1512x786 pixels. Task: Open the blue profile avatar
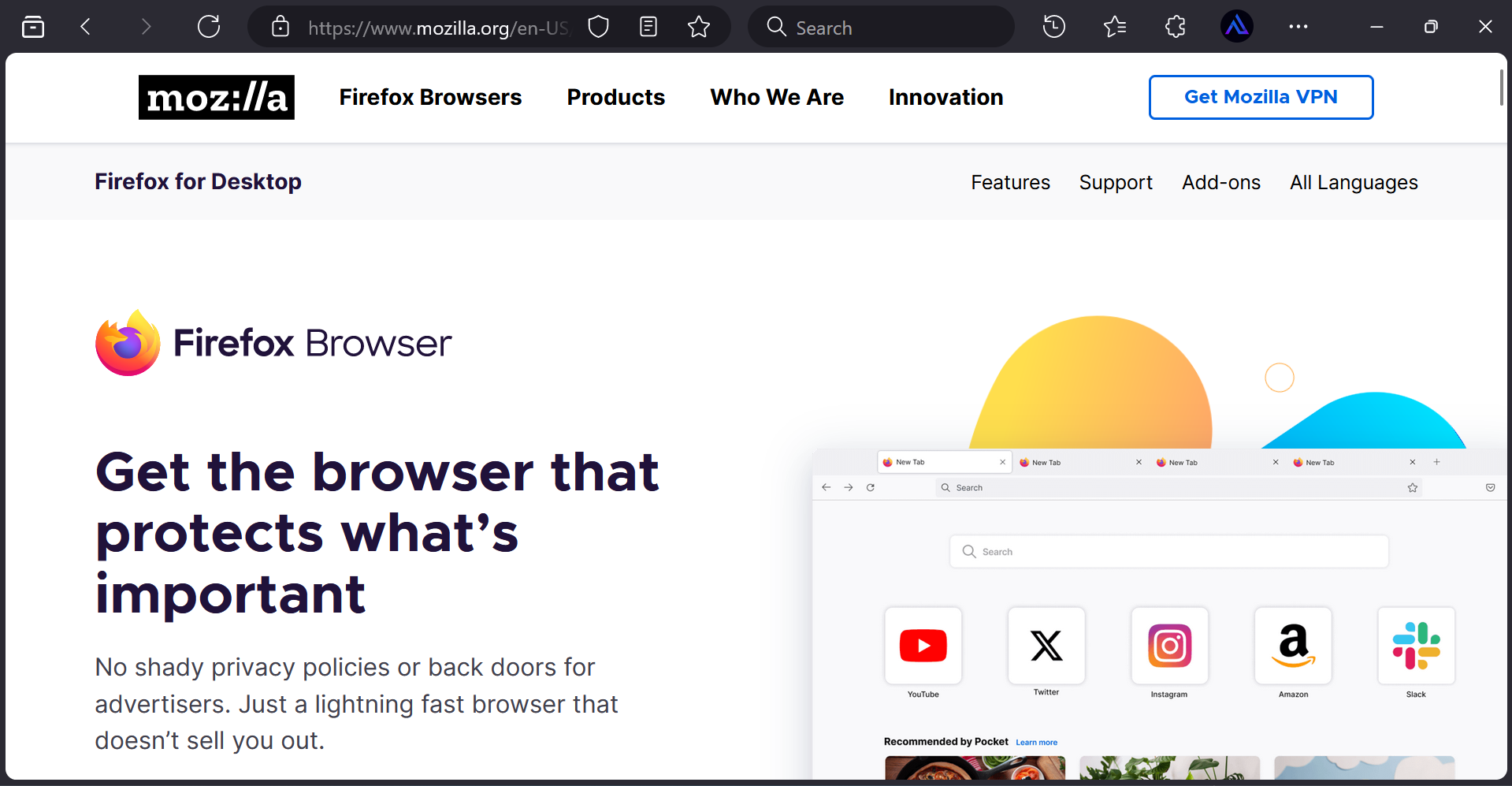pos(1237,28)
